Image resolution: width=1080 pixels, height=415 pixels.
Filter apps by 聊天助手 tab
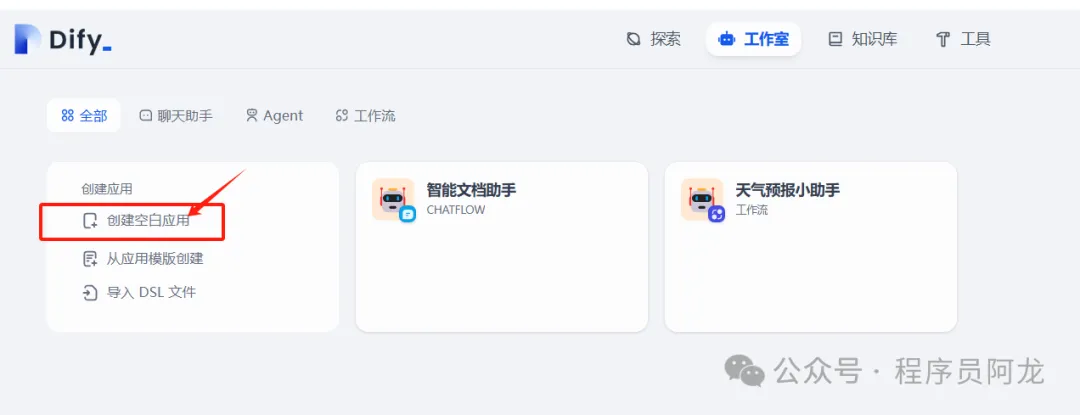(x=176, y=116)
